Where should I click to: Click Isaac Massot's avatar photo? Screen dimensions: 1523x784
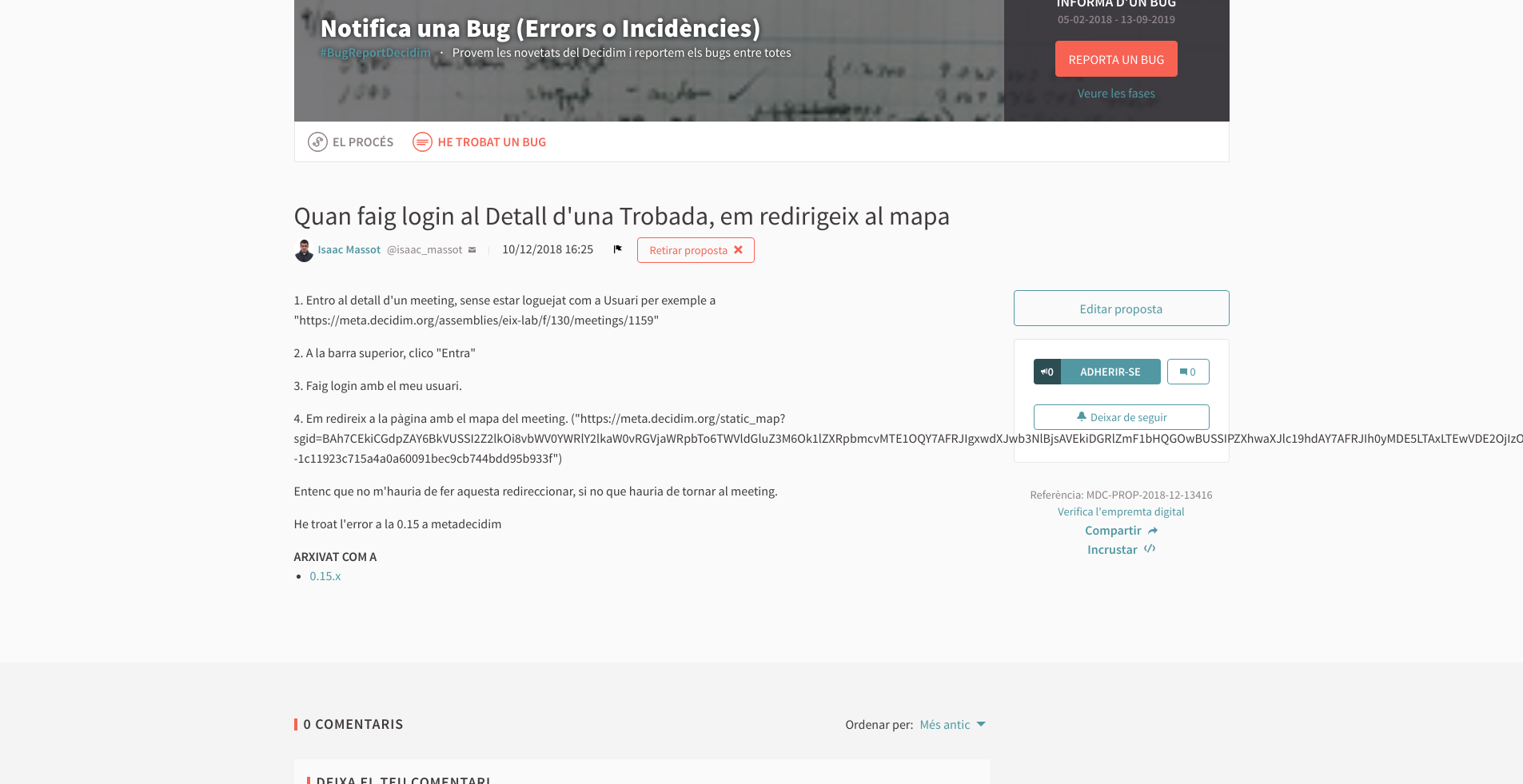[x=304, y=250]
